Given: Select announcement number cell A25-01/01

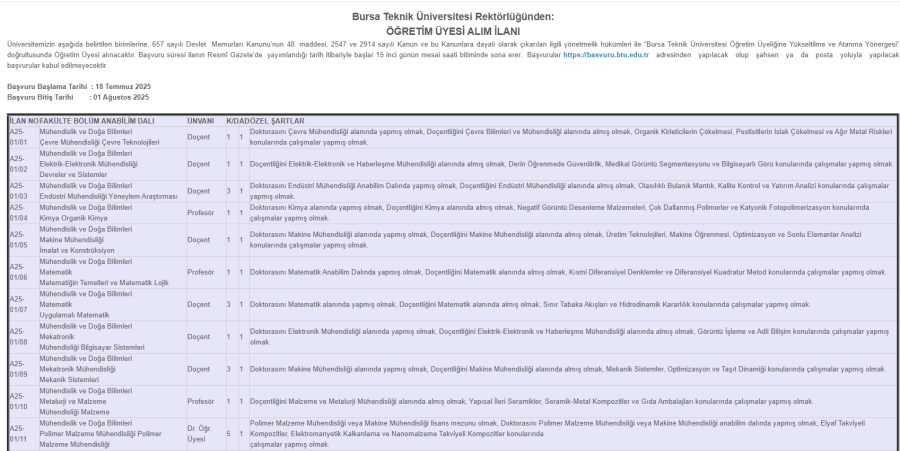Looking at the screenshot, I should click(24, 137).
